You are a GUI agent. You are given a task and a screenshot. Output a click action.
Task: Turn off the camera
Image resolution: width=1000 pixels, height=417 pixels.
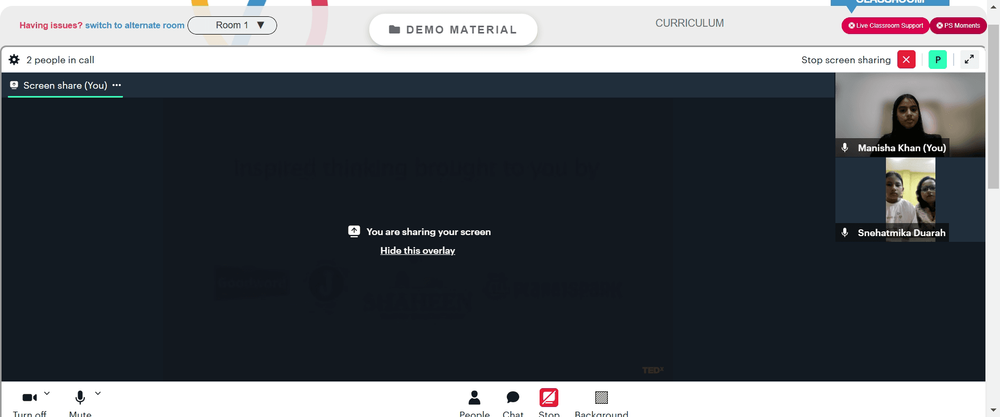point(29,404)
